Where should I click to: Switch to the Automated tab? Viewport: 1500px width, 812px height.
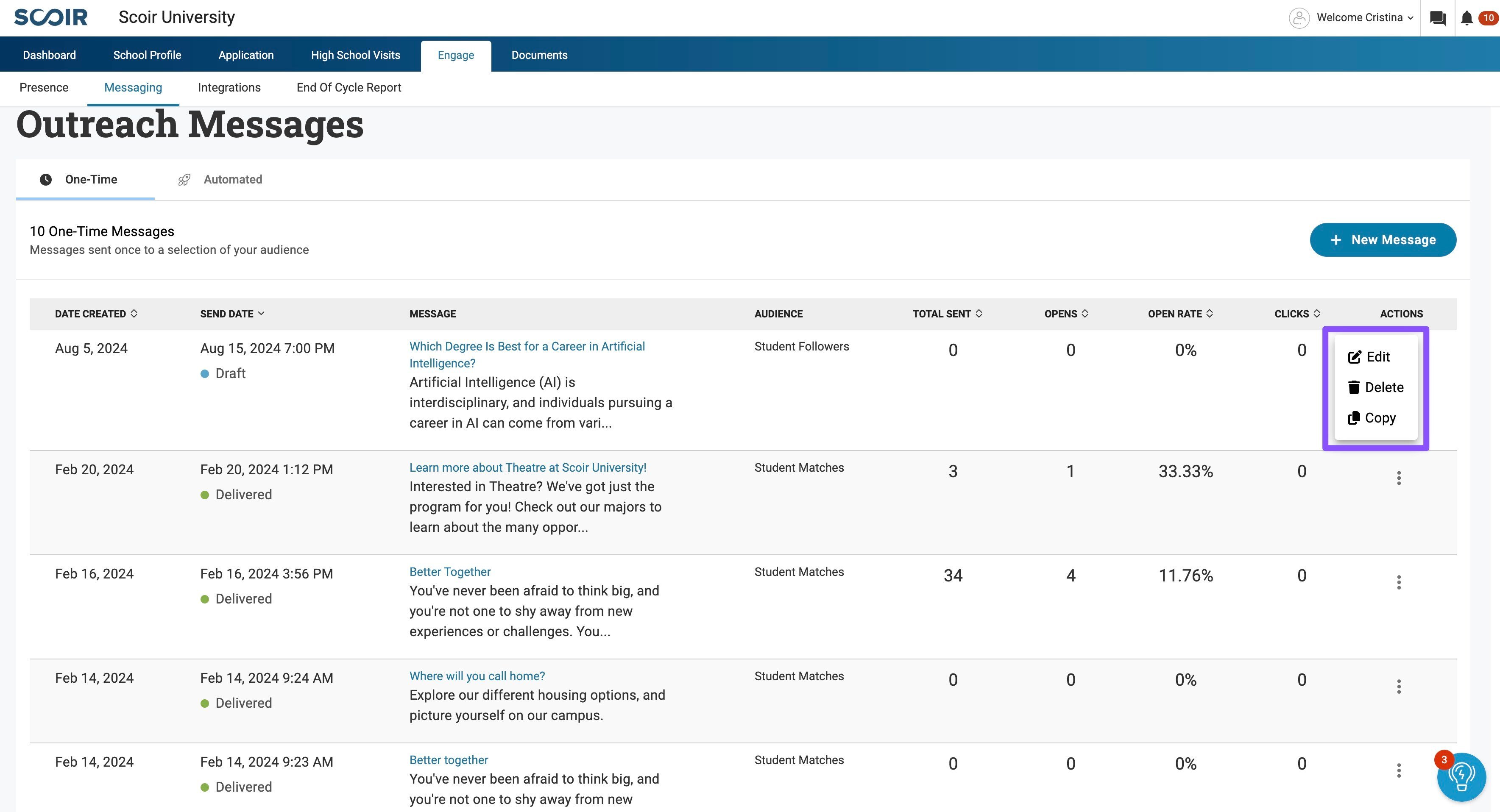(232, 180)
